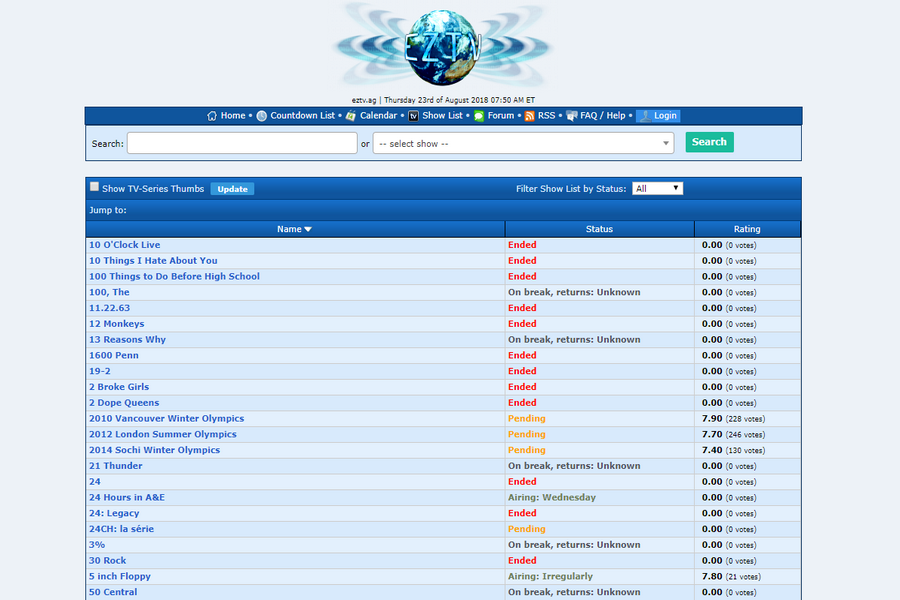The image size is (900, 600).
Task: Open the 12 Monkeys show link
Action: (117, 324)
